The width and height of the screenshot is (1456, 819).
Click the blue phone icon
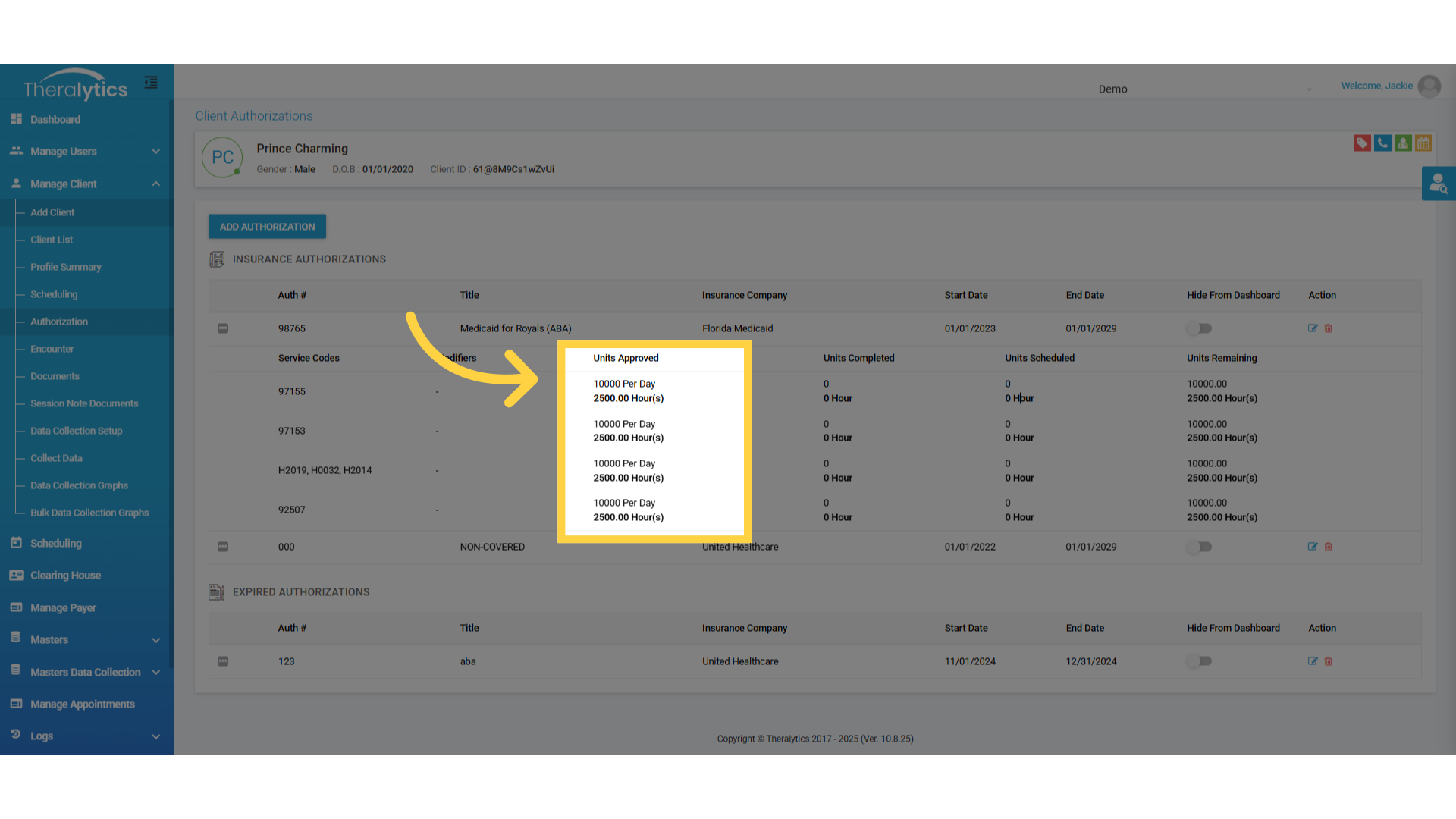[x=1382, y=143]
